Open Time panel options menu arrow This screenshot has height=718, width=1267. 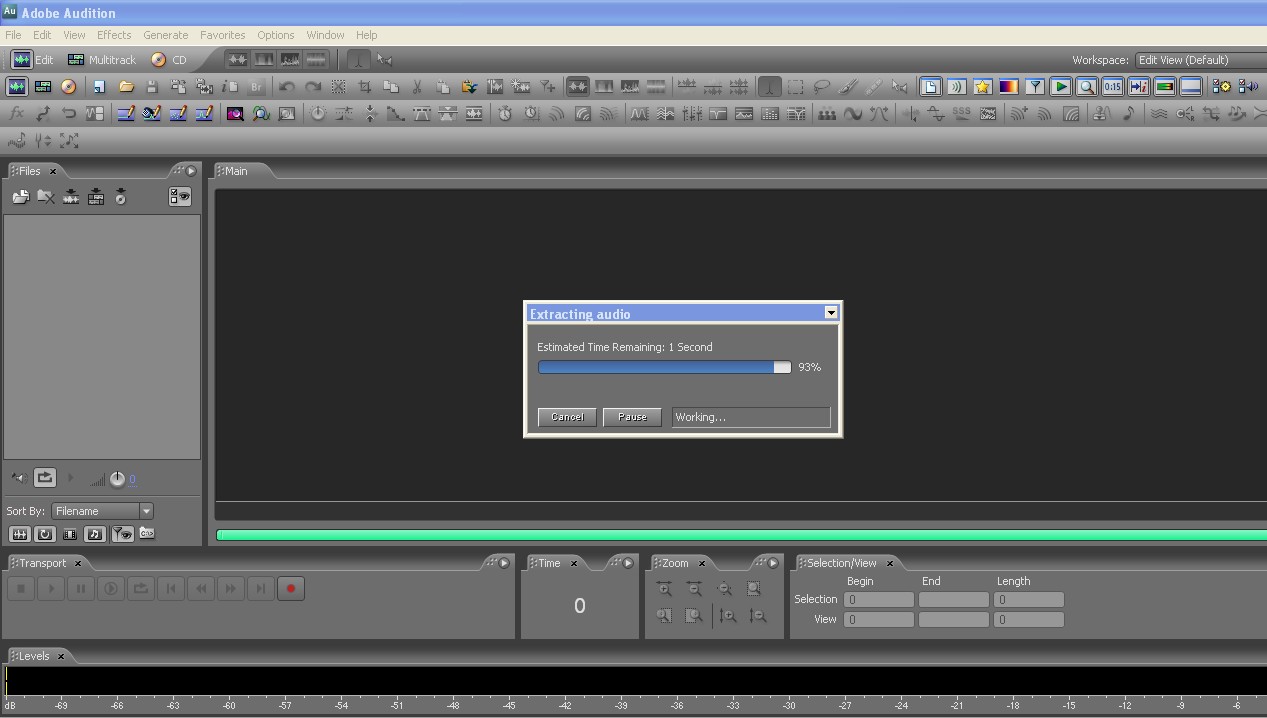click(x=628, y=563)
